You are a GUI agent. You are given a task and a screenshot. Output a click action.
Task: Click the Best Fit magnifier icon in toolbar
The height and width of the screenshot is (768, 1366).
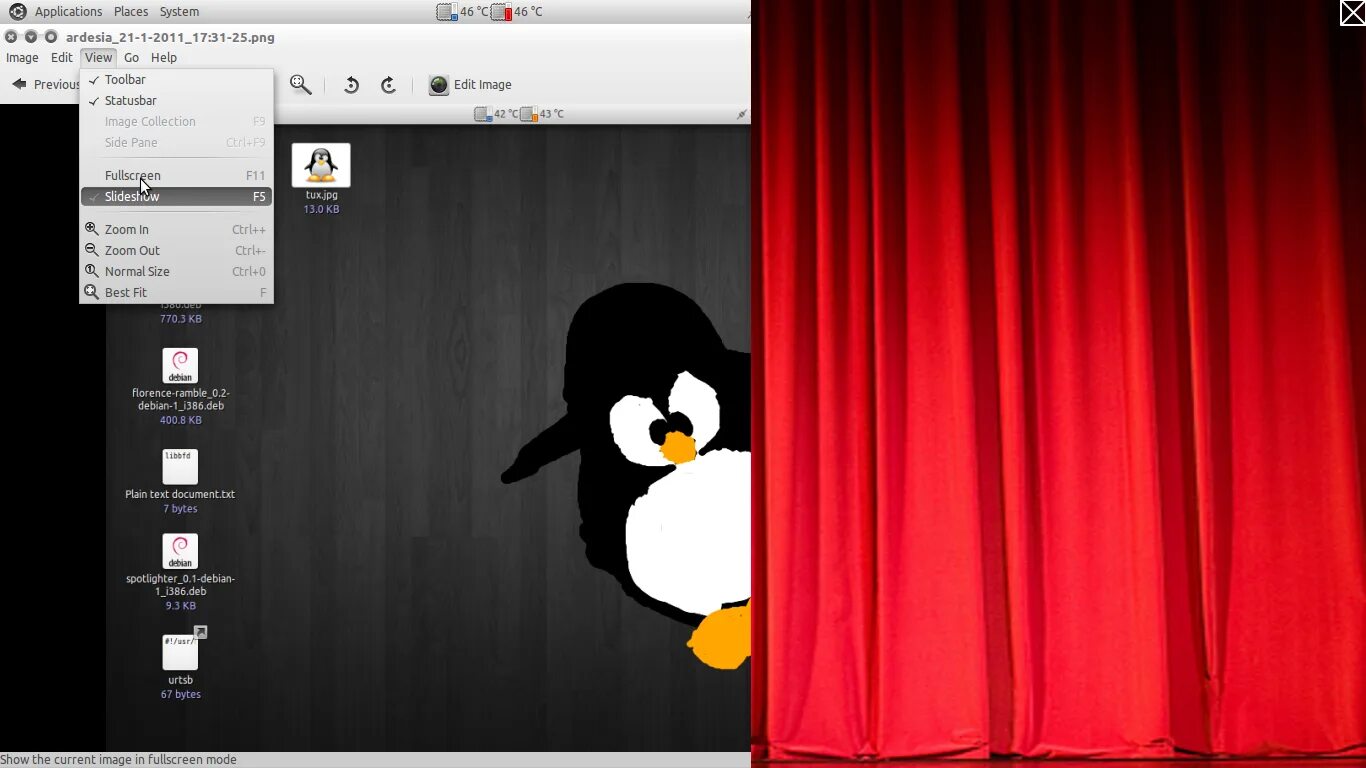(300, 85)
